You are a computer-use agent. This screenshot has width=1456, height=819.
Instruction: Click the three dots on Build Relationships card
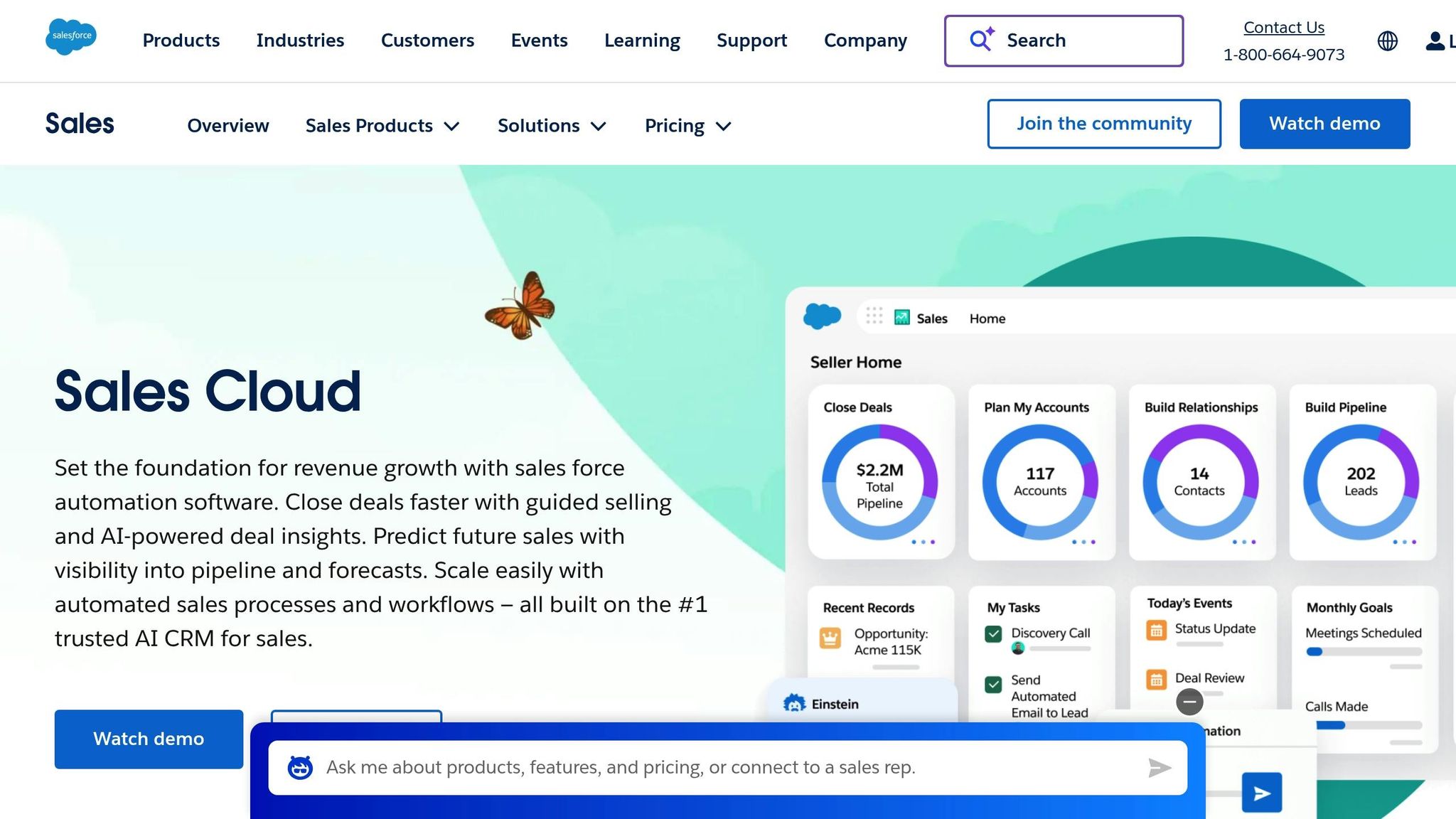1244,542
